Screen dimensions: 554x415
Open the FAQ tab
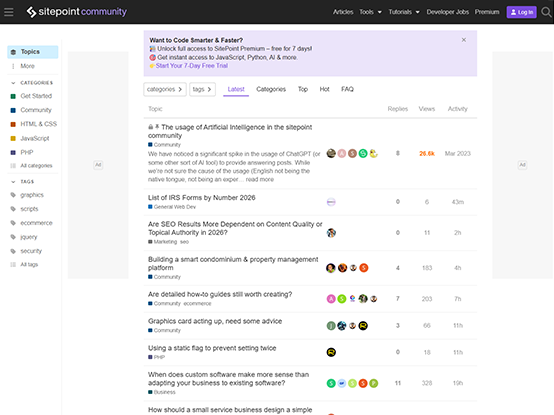click(x=347, y=89)
